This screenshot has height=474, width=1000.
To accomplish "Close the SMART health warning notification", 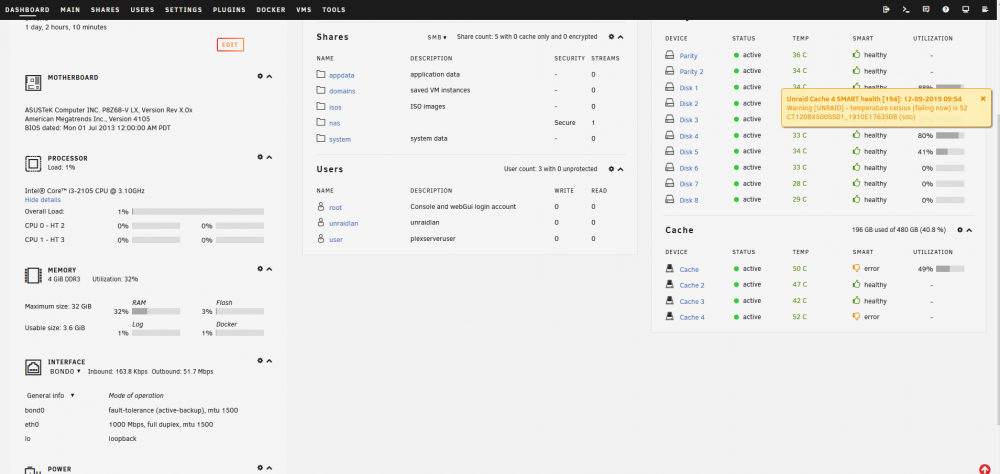I will [983, 98].
